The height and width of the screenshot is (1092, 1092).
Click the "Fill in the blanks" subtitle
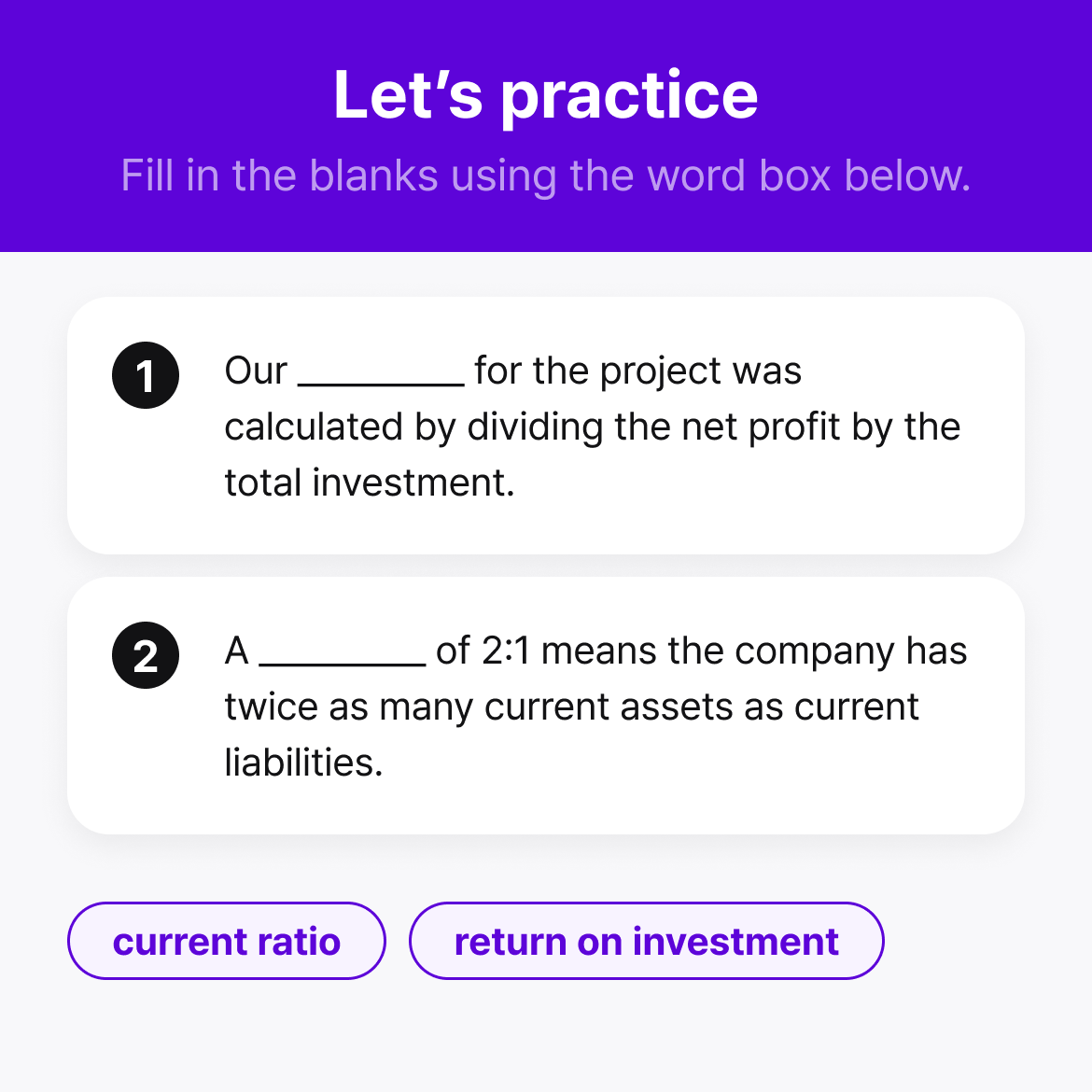click(x=545, y=175)
